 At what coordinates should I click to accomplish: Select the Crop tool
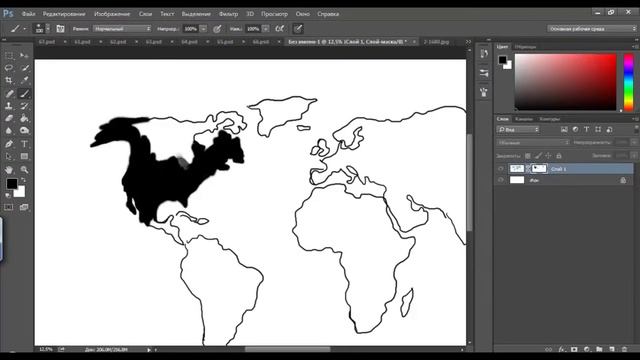(9, 80)
